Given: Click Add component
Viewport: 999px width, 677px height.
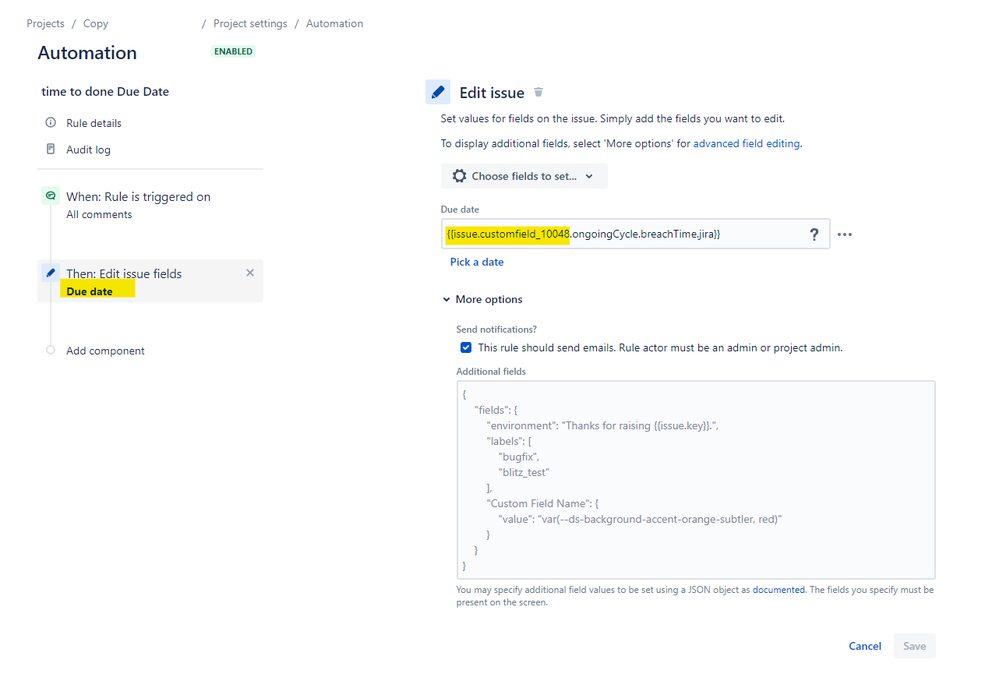Looking at the screenshot, I should 105,351.
